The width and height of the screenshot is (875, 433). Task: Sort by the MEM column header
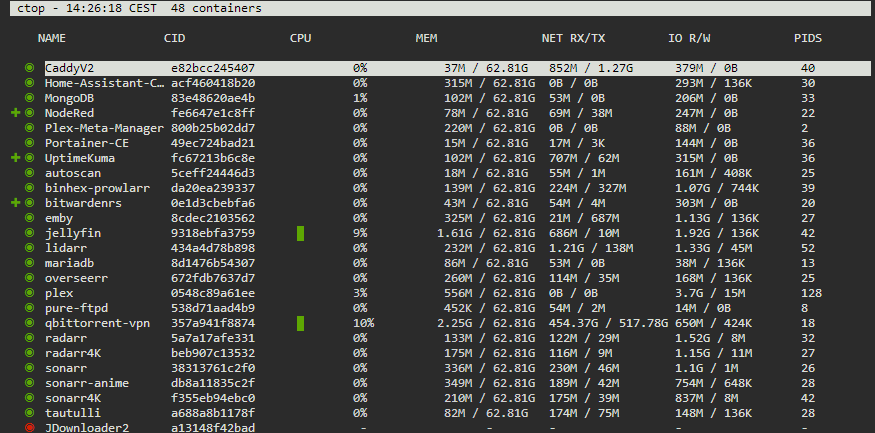coord(426,39)
